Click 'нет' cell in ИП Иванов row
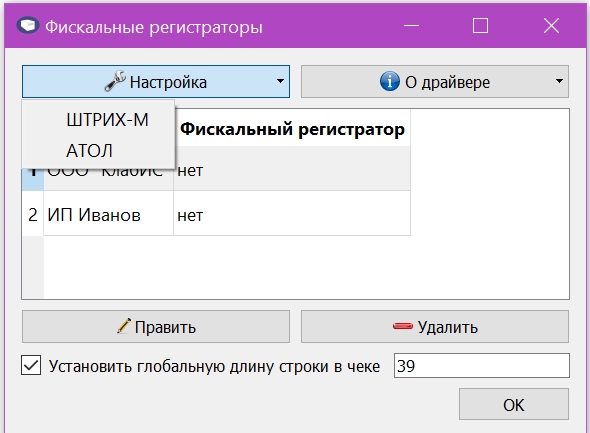Viewport: 590px width, 433px height. coord(292,214)
